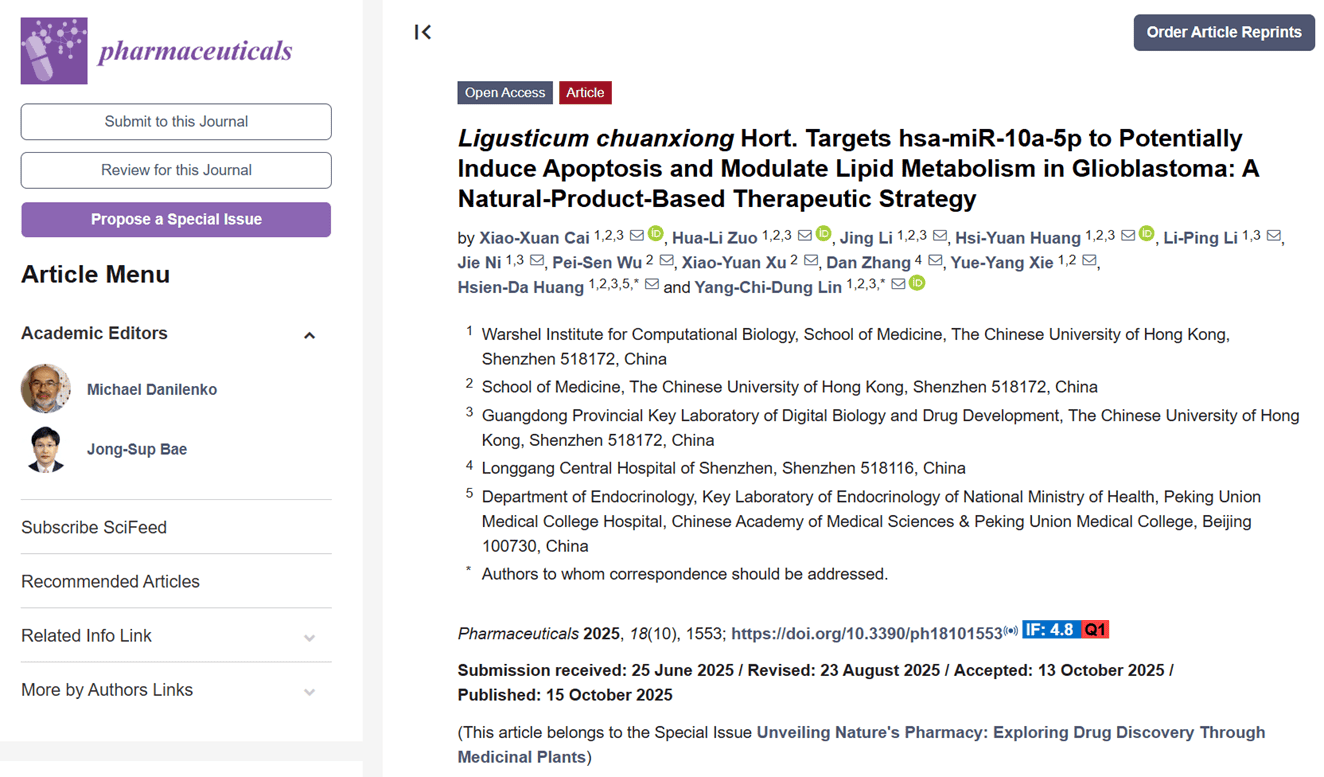Open Yang-Chi-Dung Lin's ORCID icon

[916, 283]
